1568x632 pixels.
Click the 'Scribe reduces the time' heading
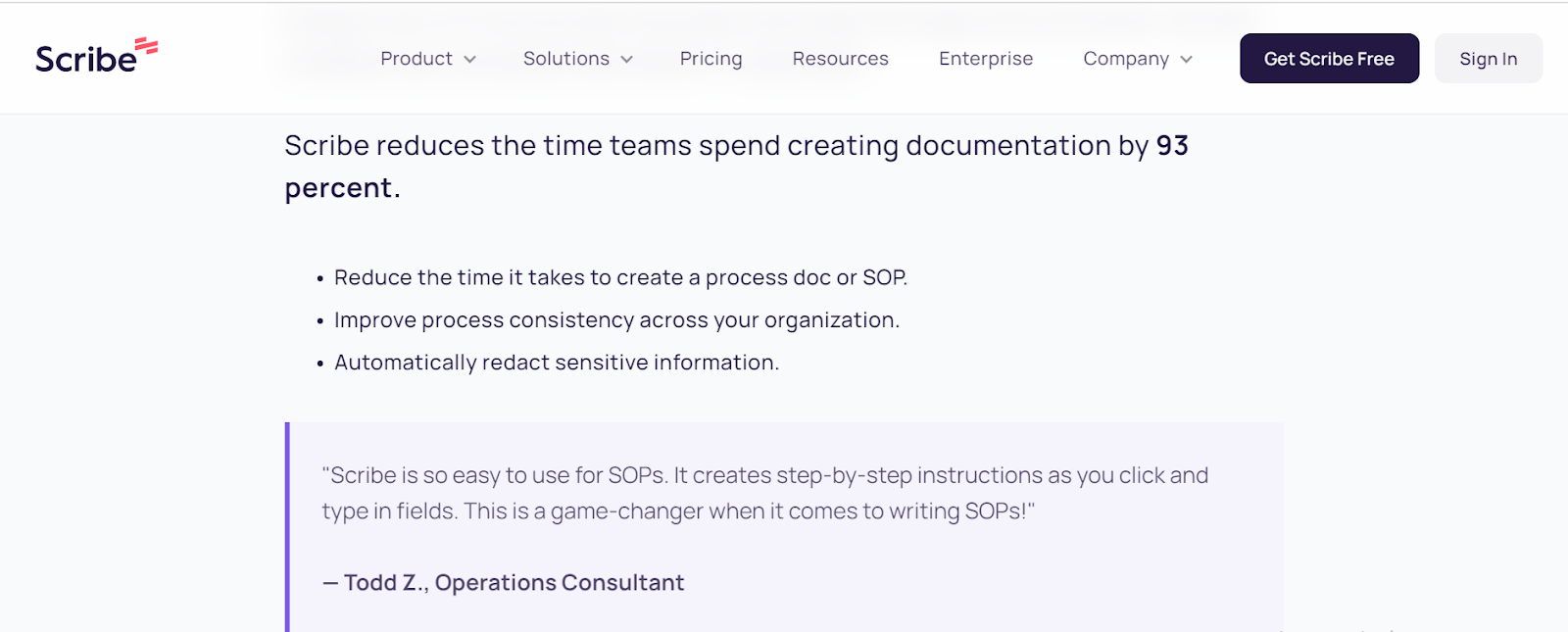[736, 166]
